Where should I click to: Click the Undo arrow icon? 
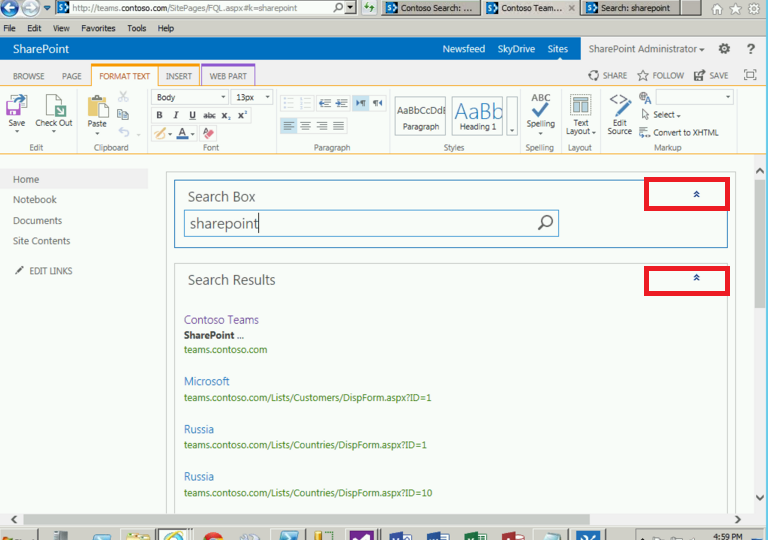124,132
